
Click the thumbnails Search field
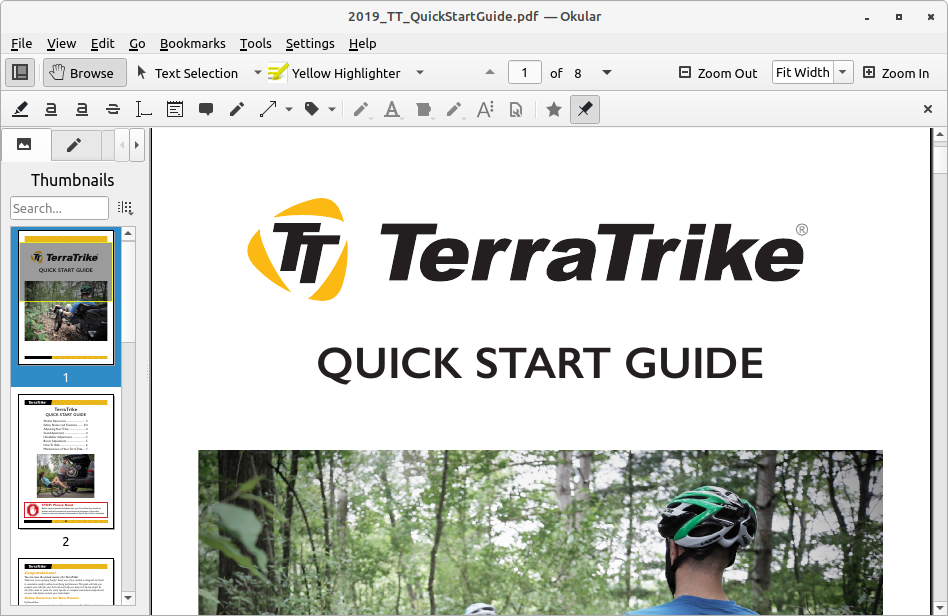[59, 208]
